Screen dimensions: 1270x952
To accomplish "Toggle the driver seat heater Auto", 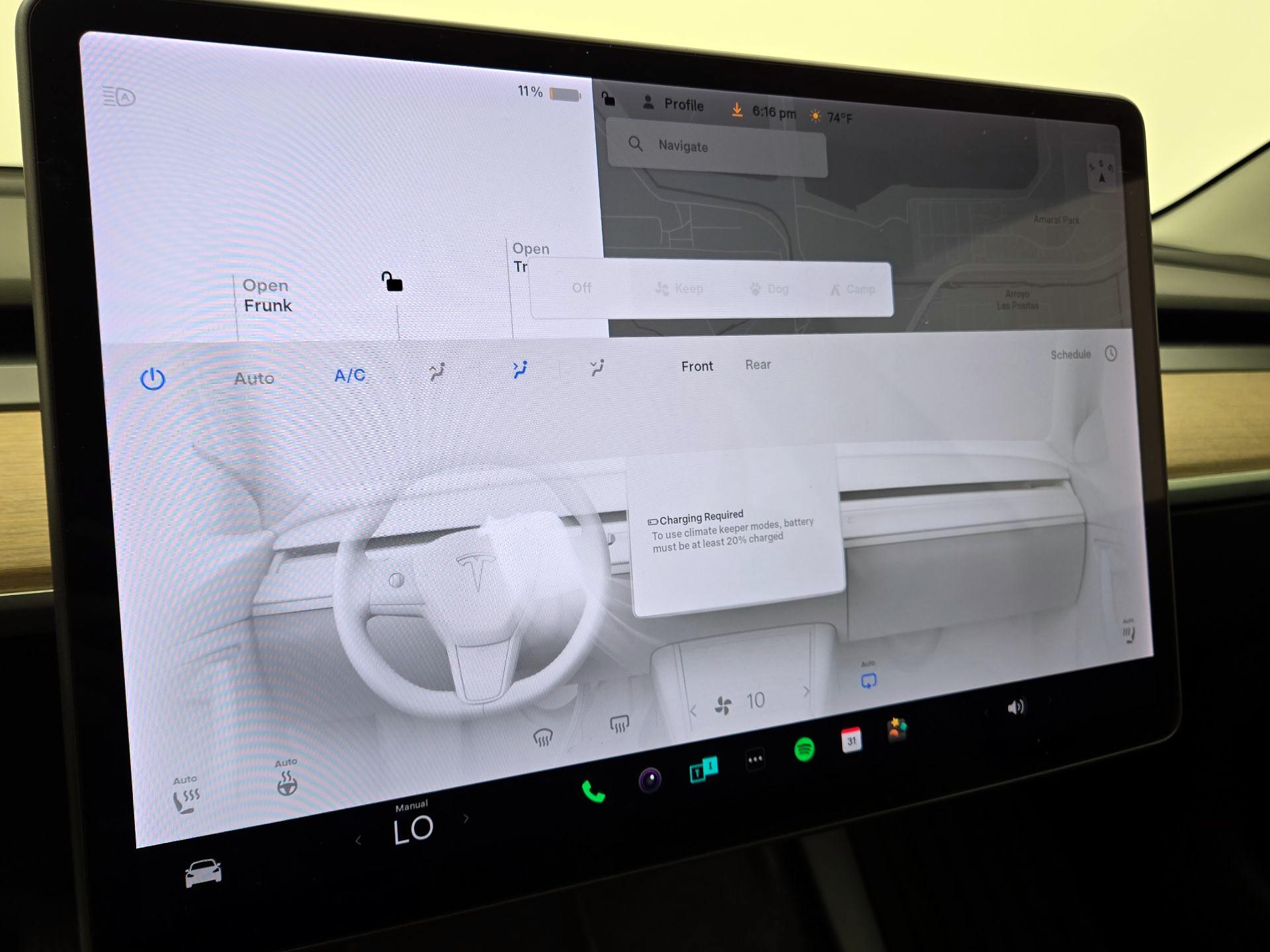I will point(186,795).
